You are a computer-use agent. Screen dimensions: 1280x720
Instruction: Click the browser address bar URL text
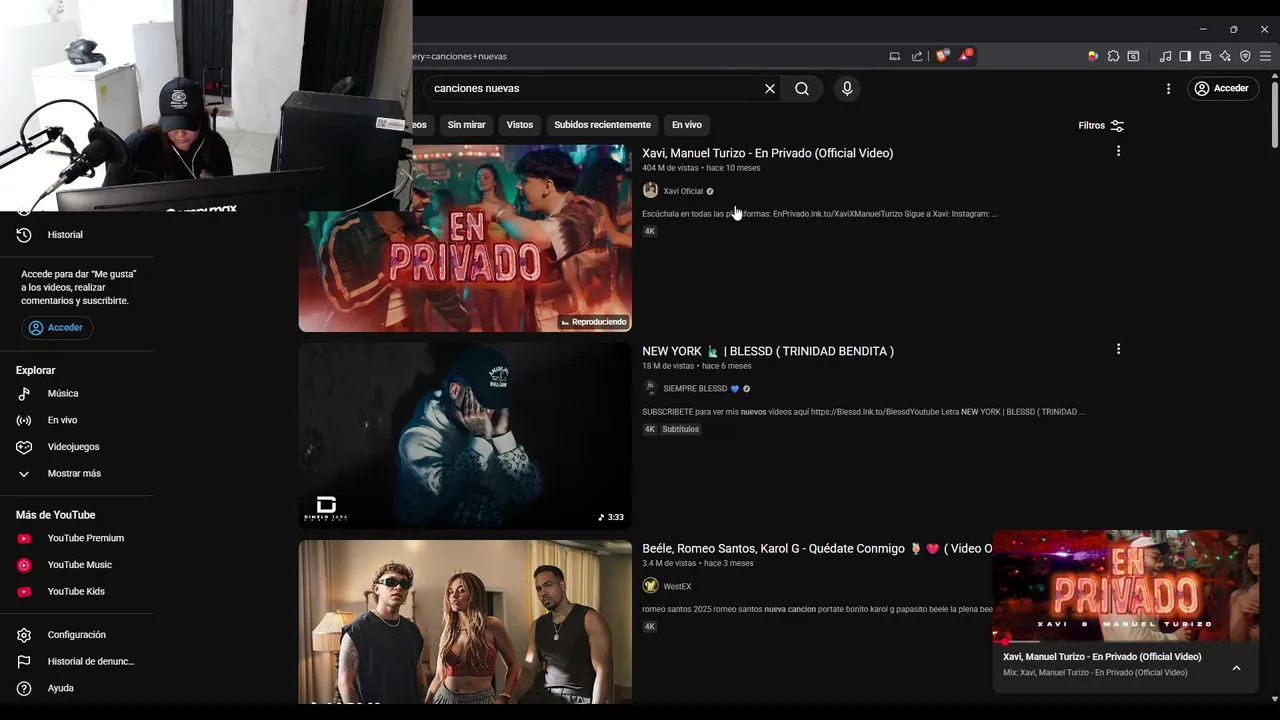(460, 56)
